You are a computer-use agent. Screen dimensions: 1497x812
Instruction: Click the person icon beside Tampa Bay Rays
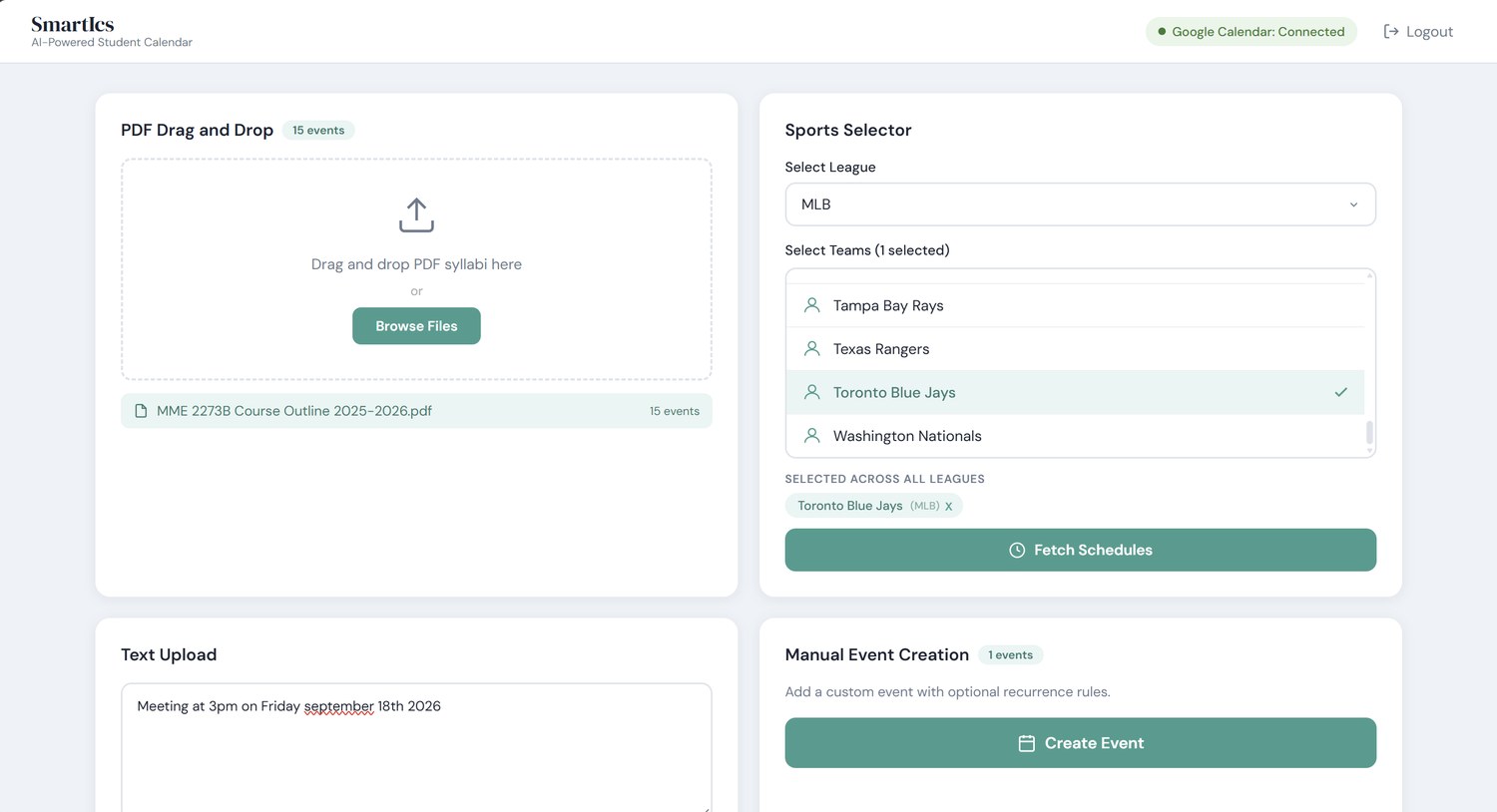pos(812,305)
